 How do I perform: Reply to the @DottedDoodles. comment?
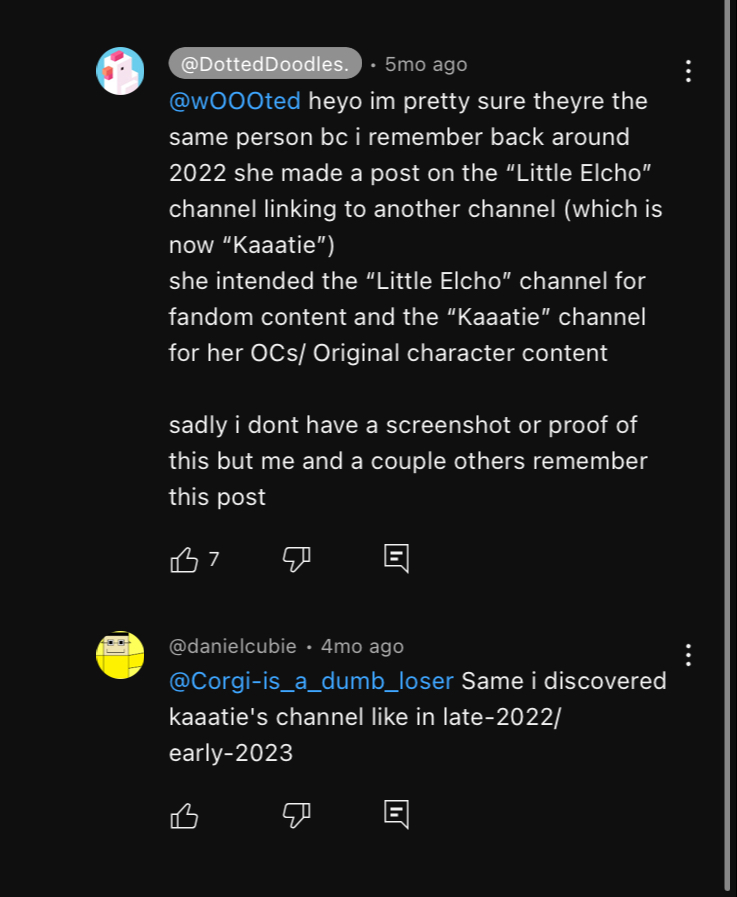(397, 558)
